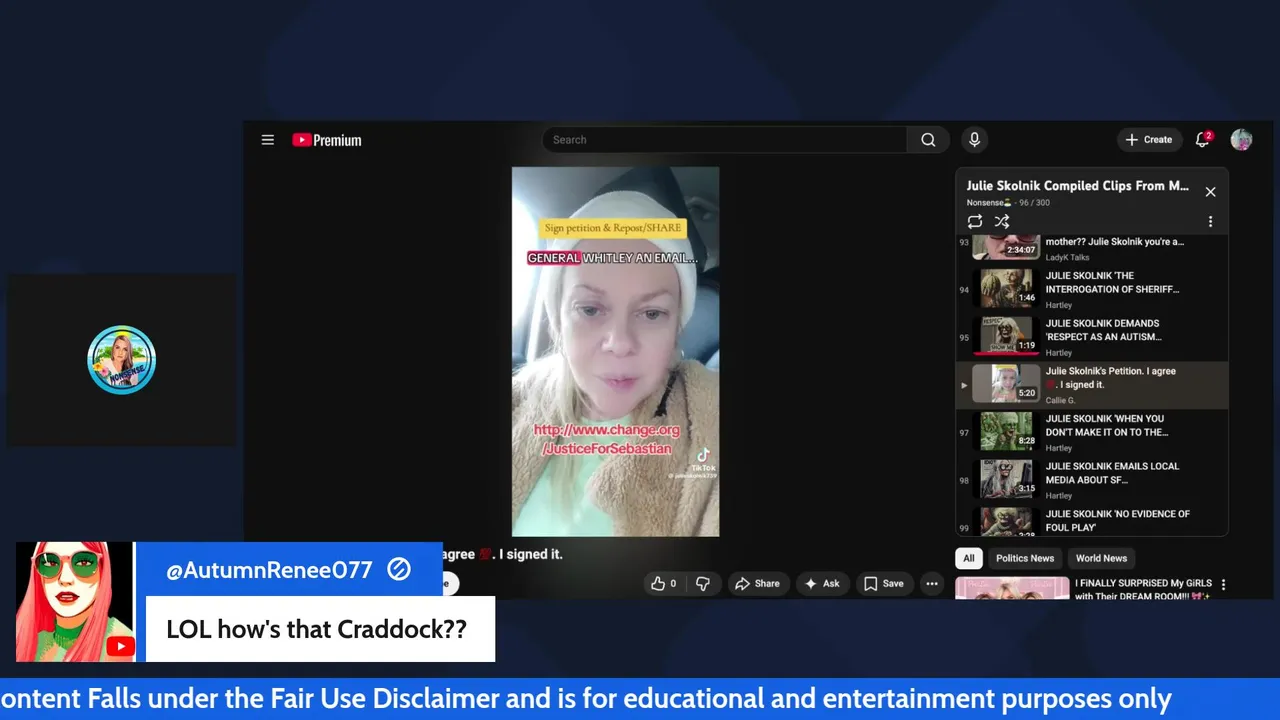Open the account avatar menu
Viewport: 1280px width, 720px height.
click(x=1242, y=140)
